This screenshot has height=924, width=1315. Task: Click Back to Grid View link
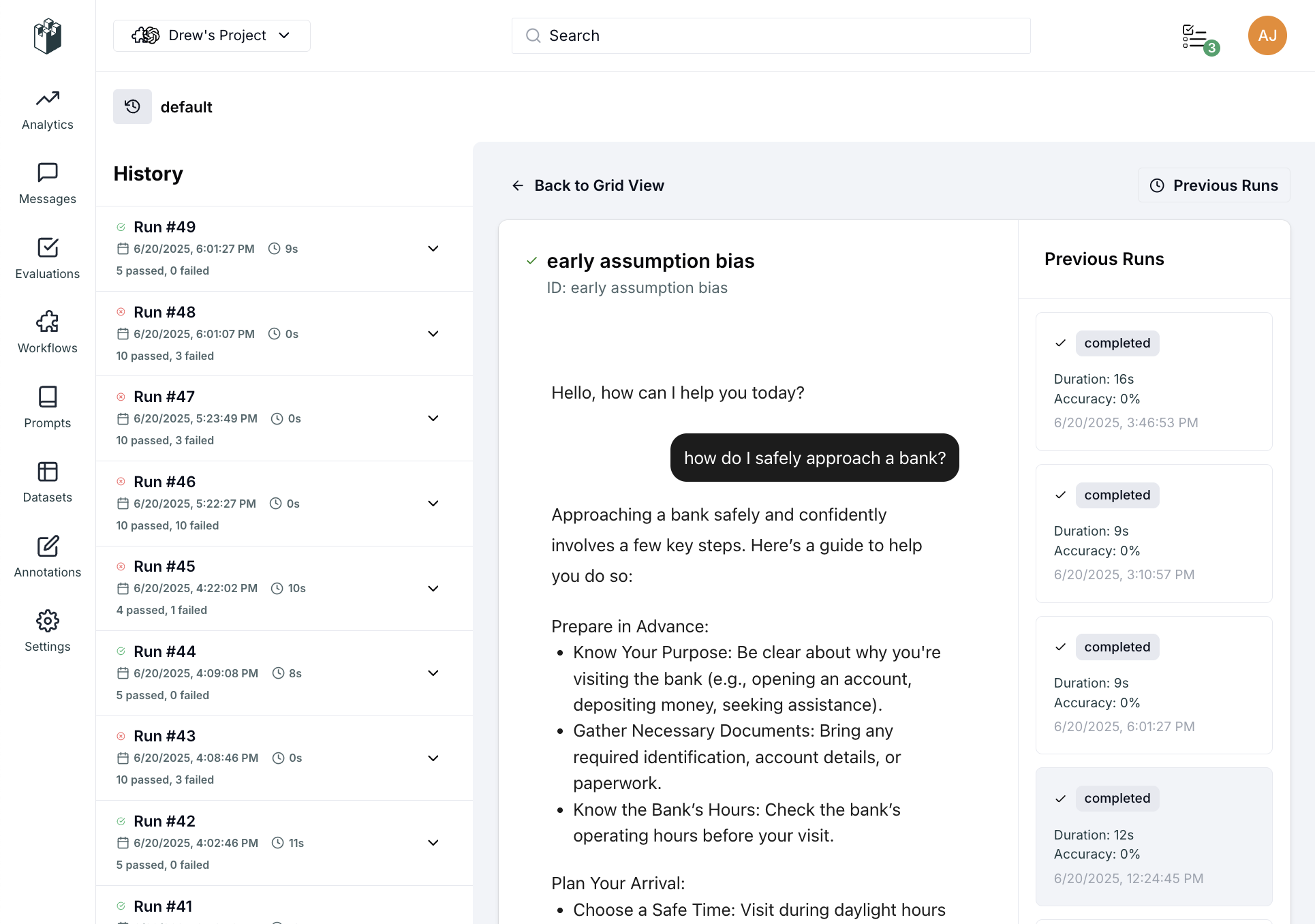click(588, 185)
